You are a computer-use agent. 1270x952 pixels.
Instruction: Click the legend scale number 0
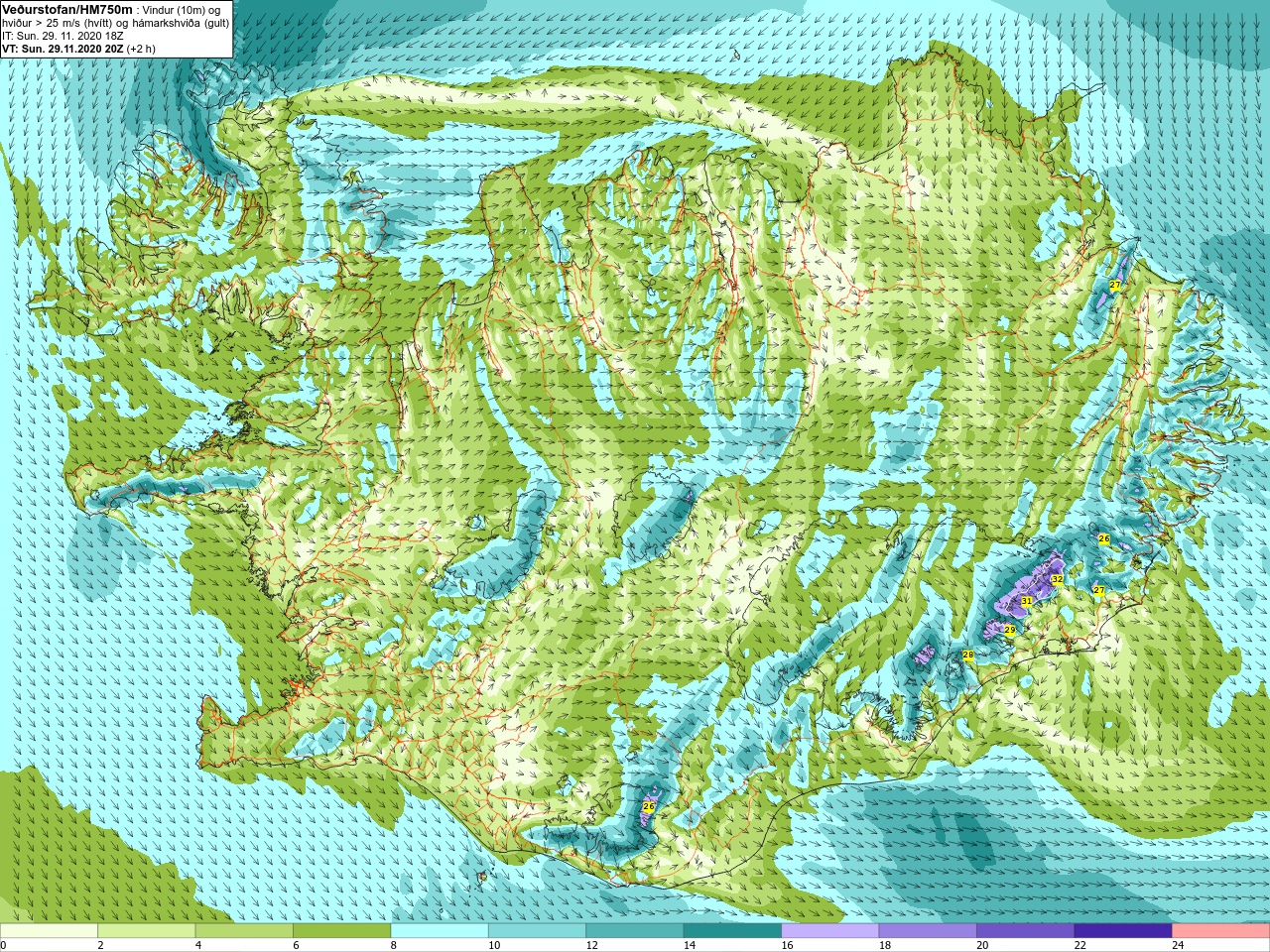tap(3, 945)
